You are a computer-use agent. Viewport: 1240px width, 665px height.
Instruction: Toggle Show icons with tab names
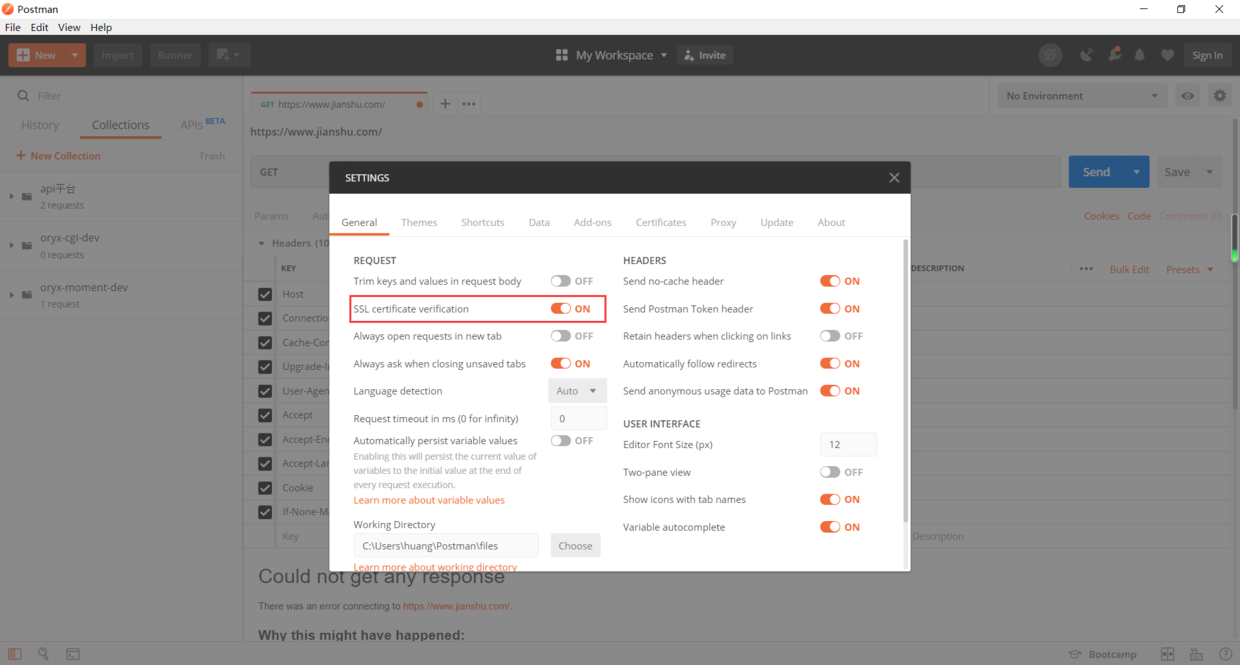(x=830, y=499)
